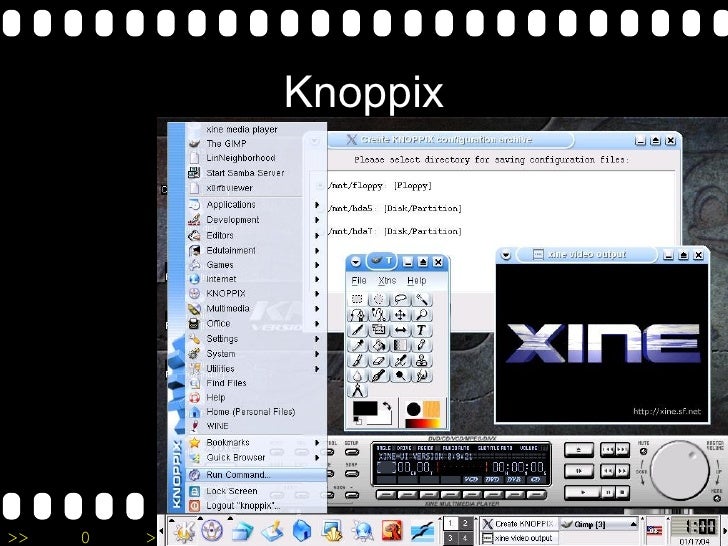The height and width of the screenshot is (546, 728).
Task: Click the keyboard layout flag in tray
Action: point(654,530)
